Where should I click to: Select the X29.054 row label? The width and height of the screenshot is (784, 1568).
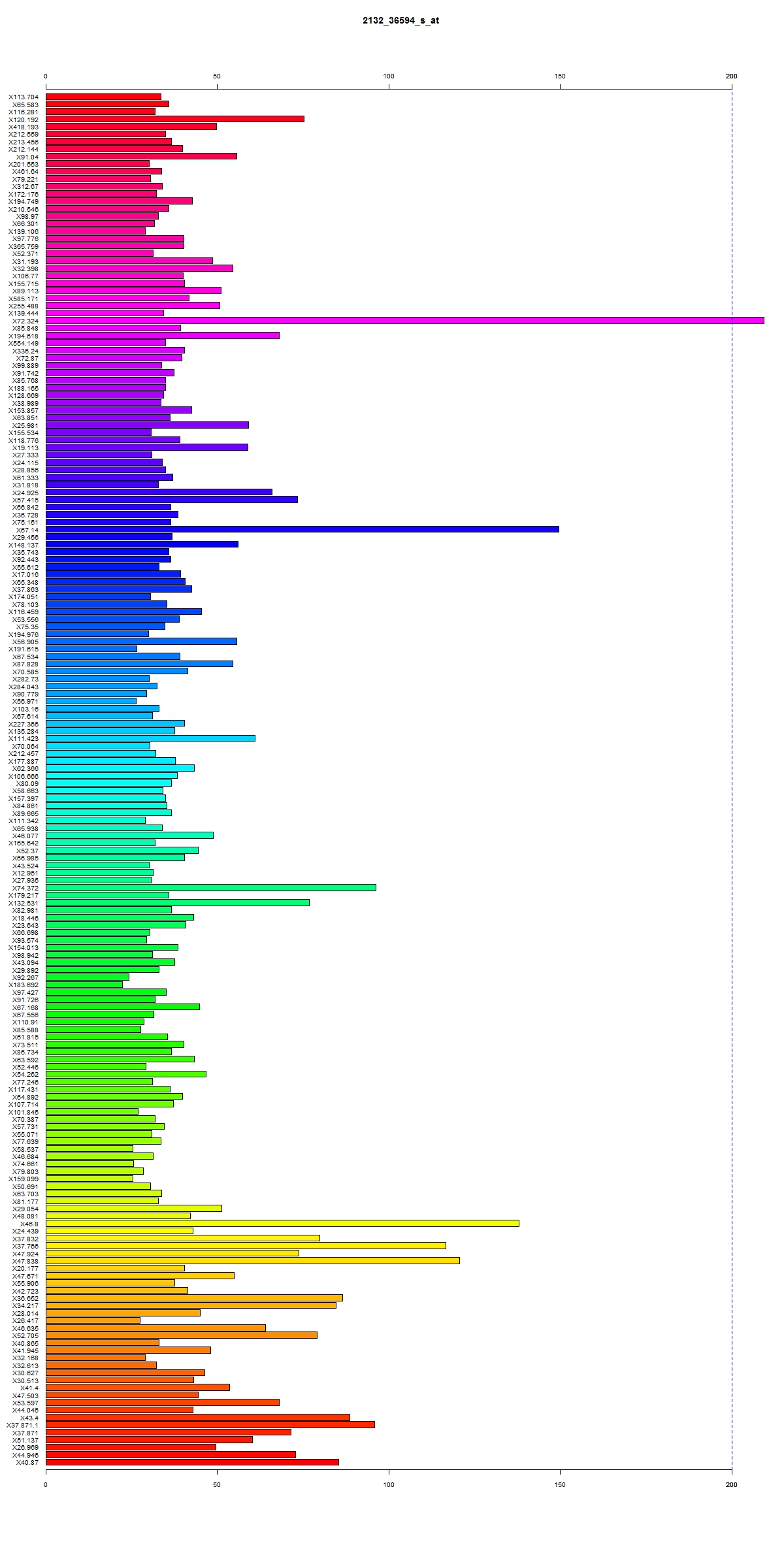25,1209
